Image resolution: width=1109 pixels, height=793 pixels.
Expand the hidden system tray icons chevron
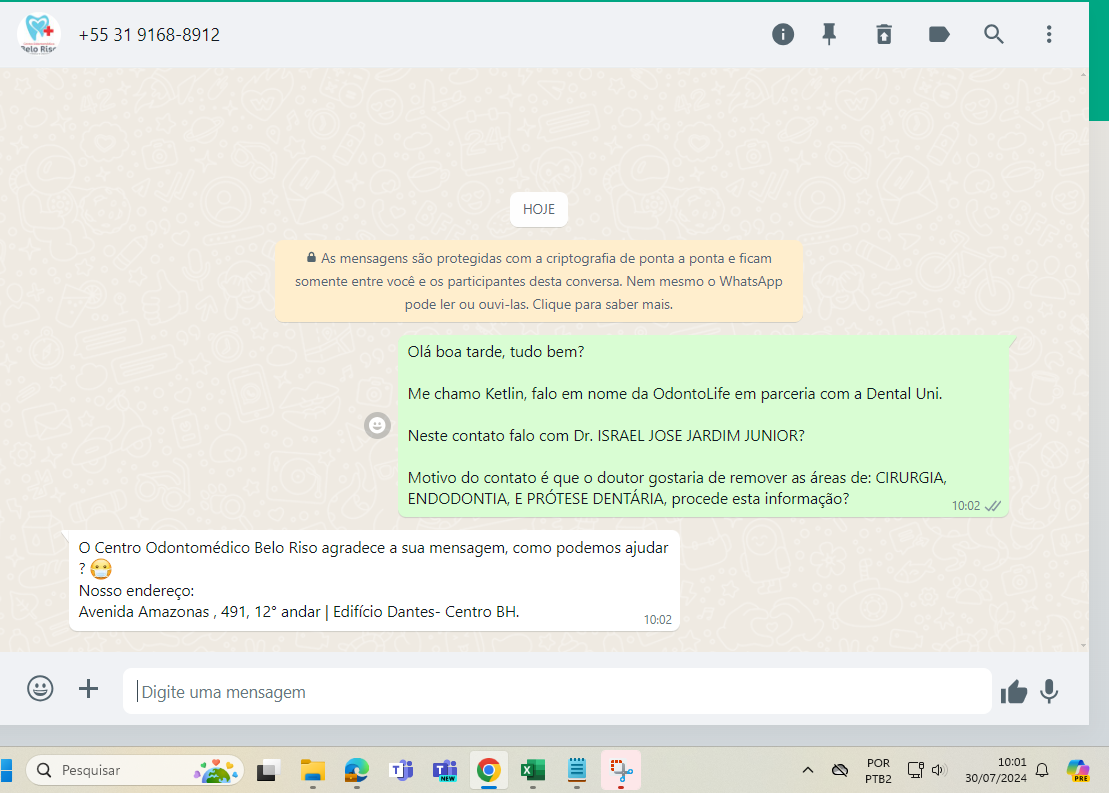(808, 770)
